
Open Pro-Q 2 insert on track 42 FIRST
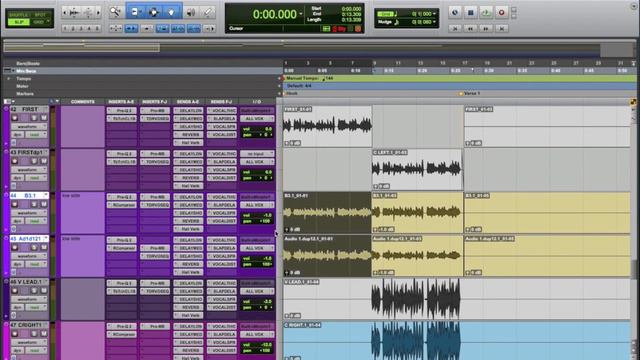pyautogui.click(x=122, y=111)
